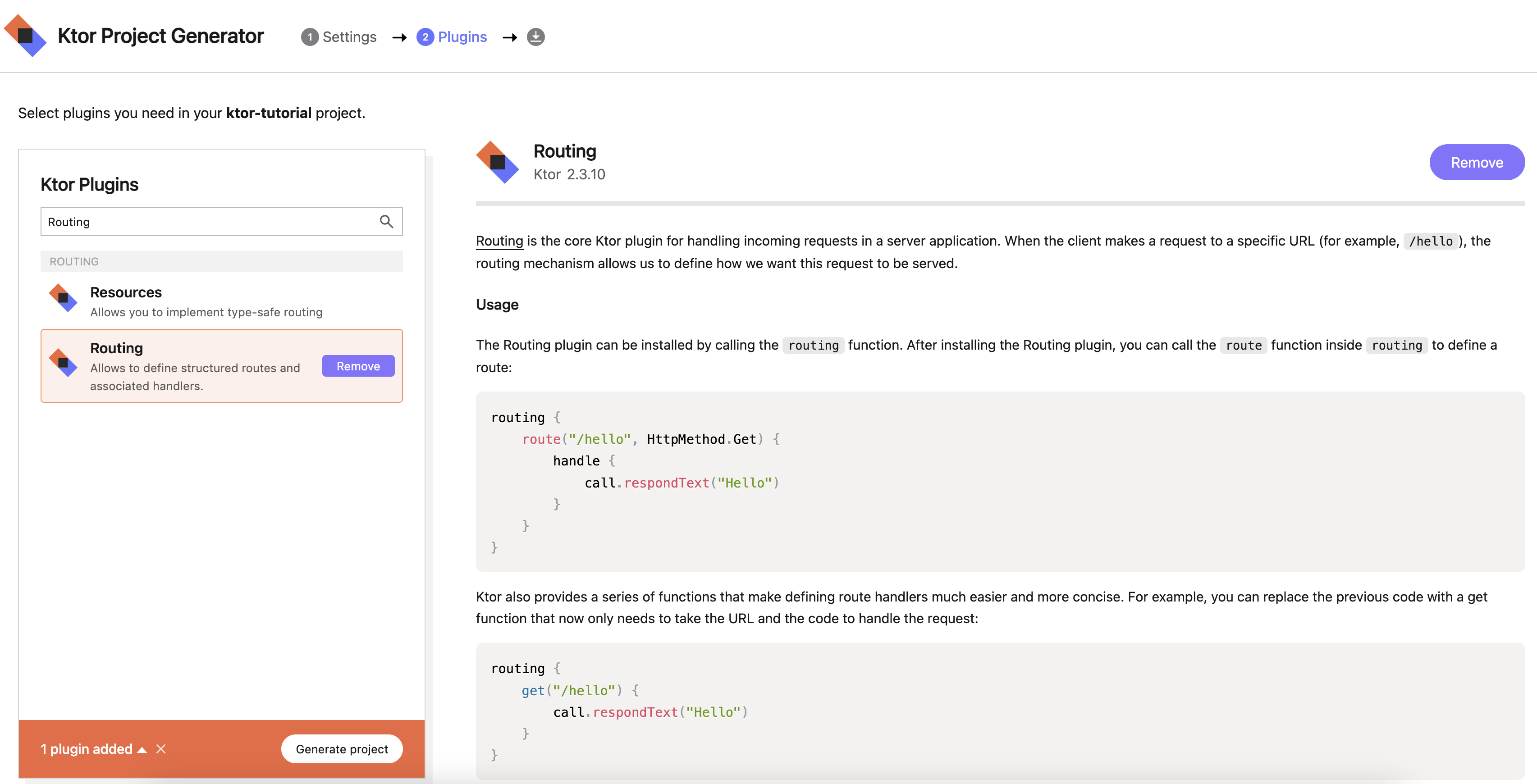1537x784 pixels.
Task: Click the 'handle {' code line
Action: 584,460
